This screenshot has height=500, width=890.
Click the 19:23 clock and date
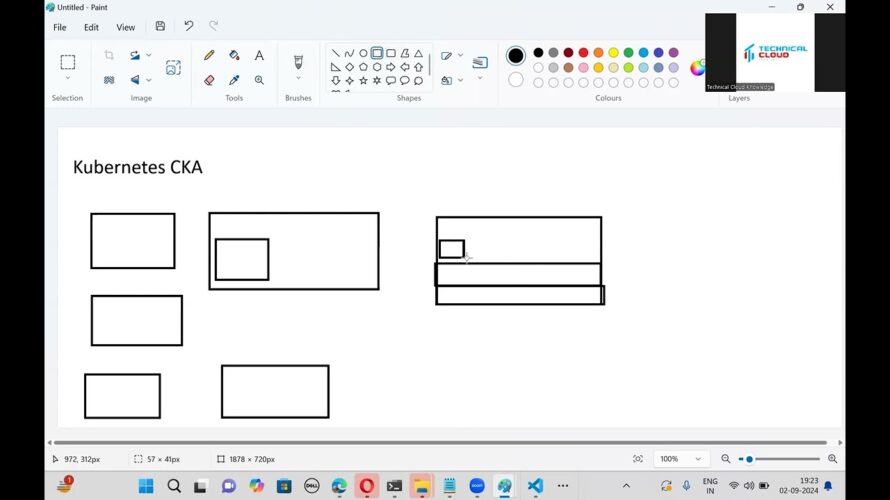pos(799,486)
